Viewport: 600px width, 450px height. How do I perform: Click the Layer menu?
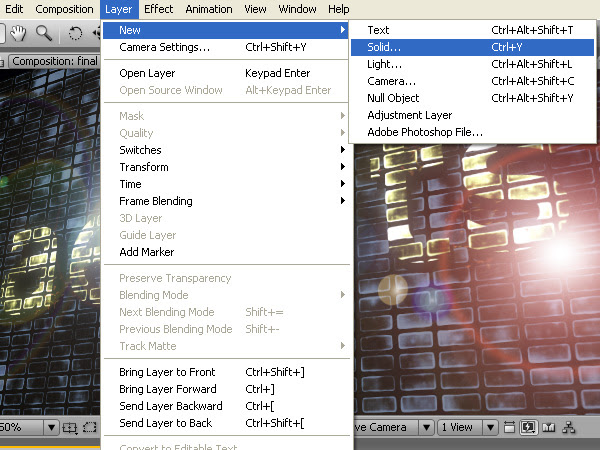(119, 9)
